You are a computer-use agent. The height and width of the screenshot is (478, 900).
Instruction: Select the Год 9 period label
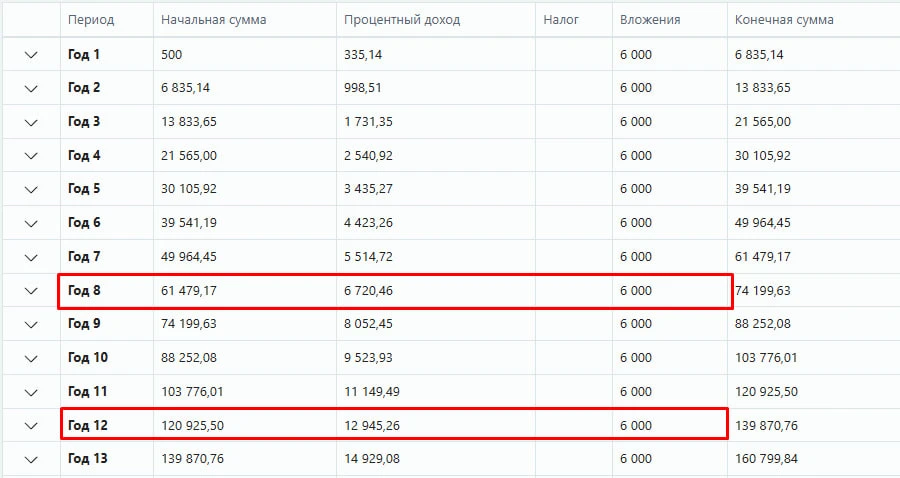click(x=84, y=324)
